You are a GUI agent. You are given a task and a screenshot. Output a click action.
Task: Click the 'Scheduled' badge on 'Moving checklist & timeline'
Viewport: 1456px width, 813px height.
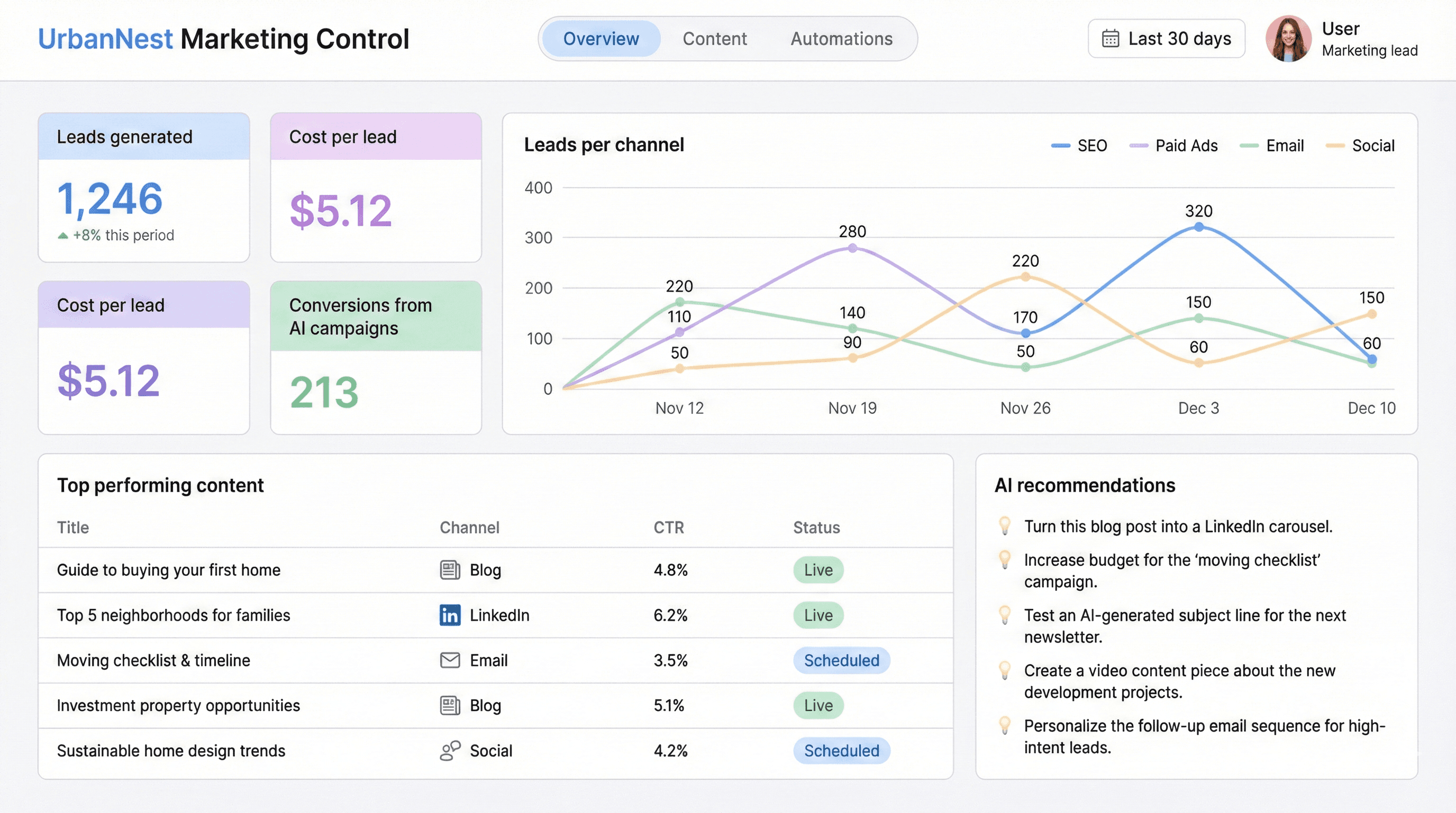pyautogui.click(x=842, y=661)
